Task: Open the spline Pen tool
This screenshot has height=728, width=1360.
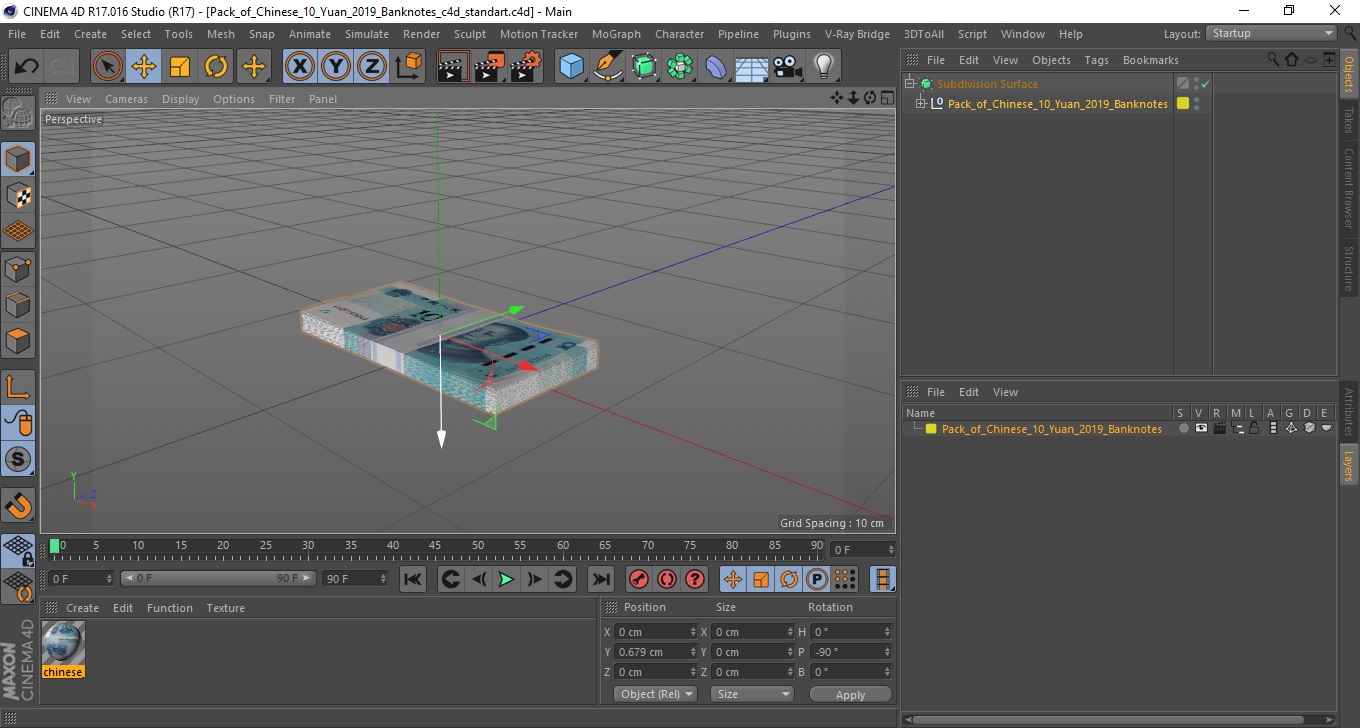Action: (x=608, y=67)
